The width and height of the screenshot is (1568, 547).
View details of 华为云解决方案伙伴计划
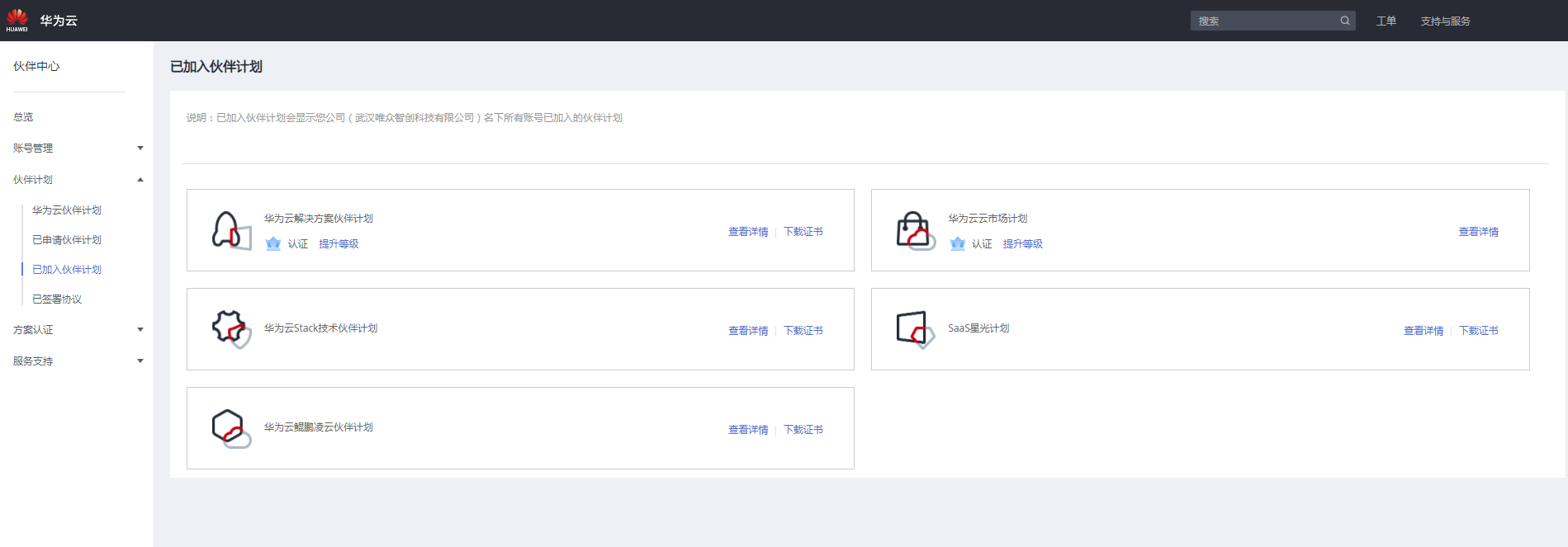748,232
